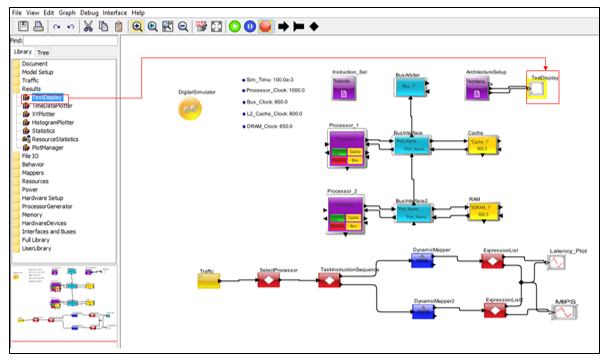Select TimeDataPlotter in library tree
Screen dimensions: 606x362
[x=52, y=106]
